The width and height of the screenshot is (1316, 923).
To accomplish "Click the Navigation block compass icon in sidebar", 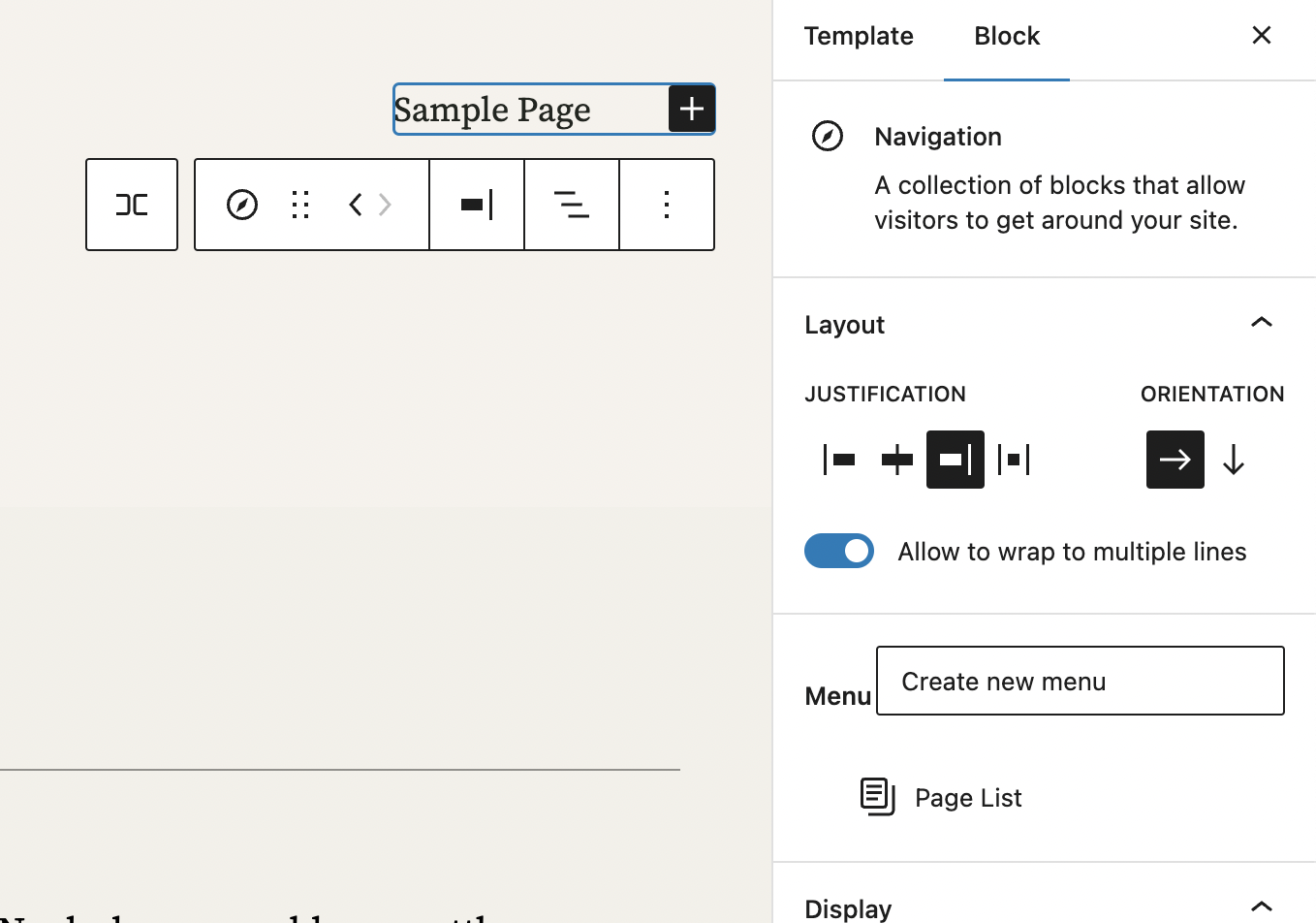I will click(x=828, y=136).
